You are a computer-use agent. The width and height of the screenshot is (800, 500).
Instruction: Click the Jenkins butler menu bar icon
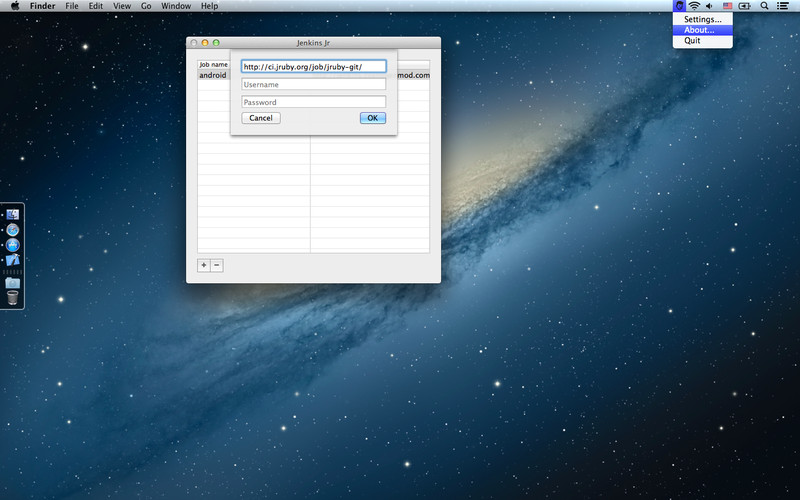point(679,6)
